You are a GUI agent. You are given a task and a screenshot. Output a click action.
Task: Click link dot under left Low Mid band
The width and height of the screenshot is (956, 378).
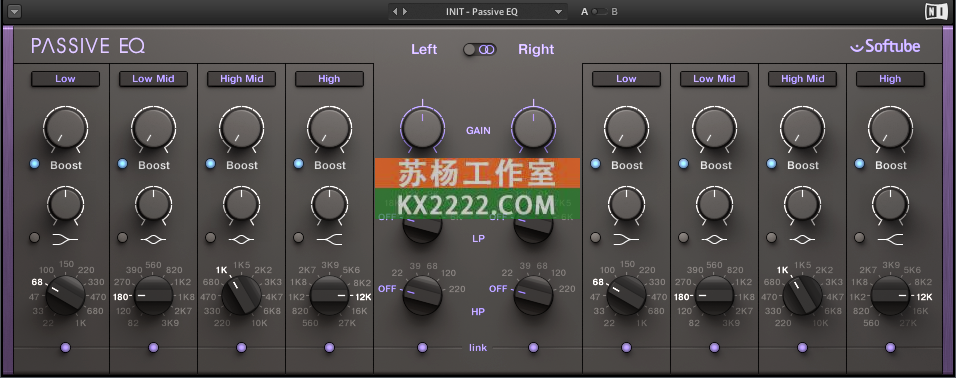153,348
